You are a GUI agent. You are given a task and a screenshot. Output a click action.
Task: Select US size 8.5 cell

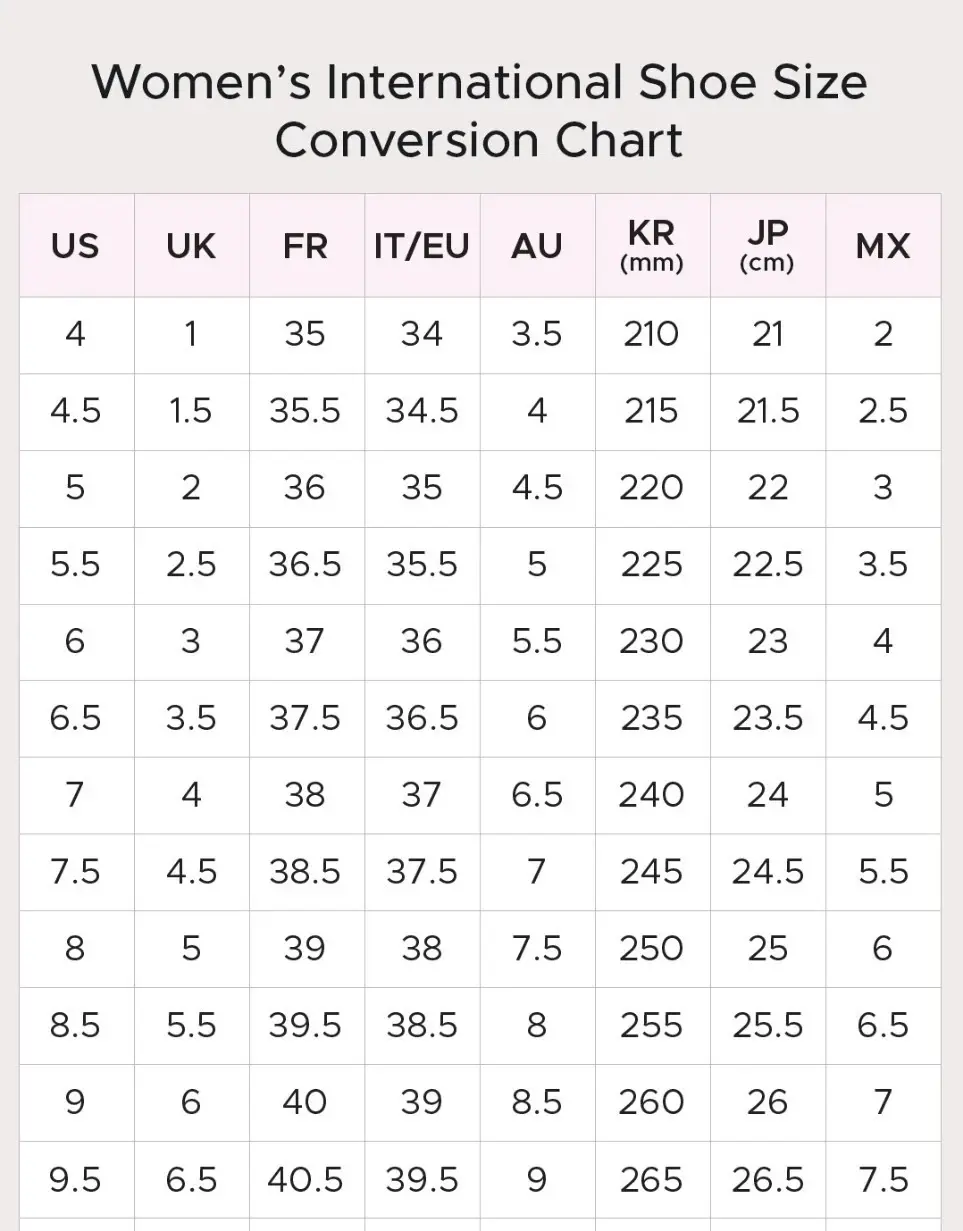tap(76, 1026)
